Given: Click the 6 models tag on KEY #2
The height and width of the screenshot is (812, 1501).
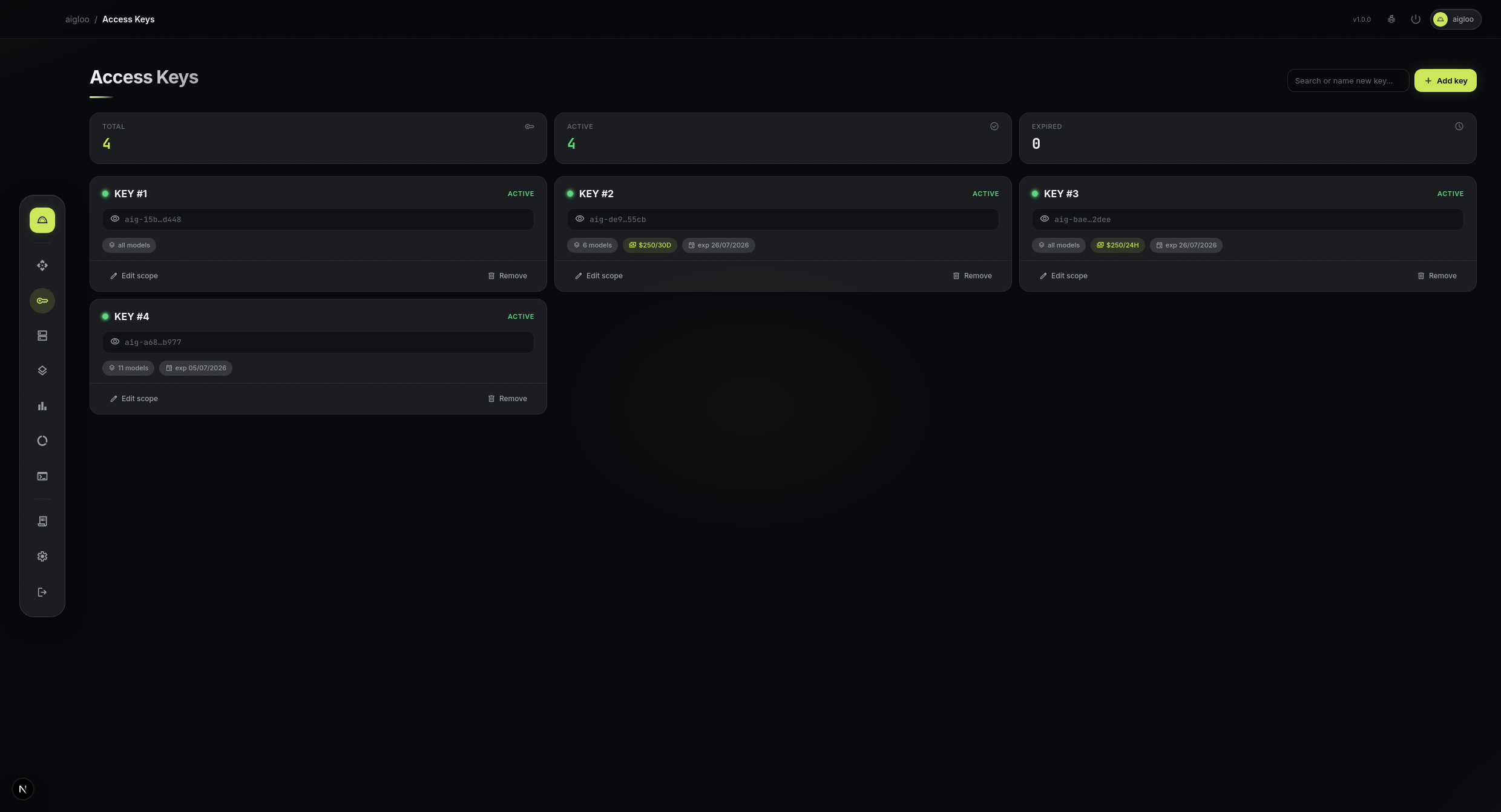Looking at the screenshot, I should point(593,245).
